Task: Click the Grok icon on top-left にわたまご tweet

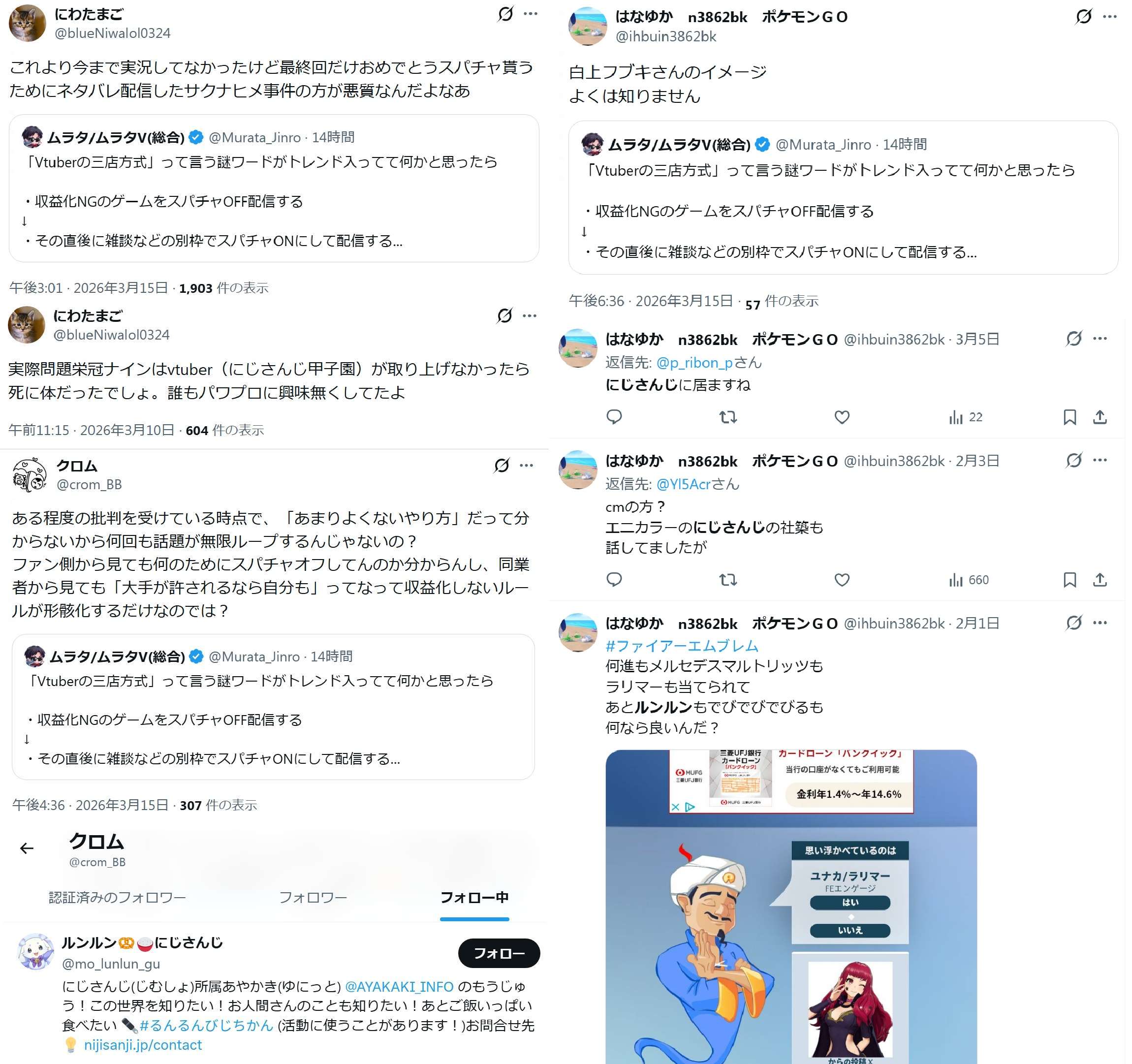Action: point(505,14)
